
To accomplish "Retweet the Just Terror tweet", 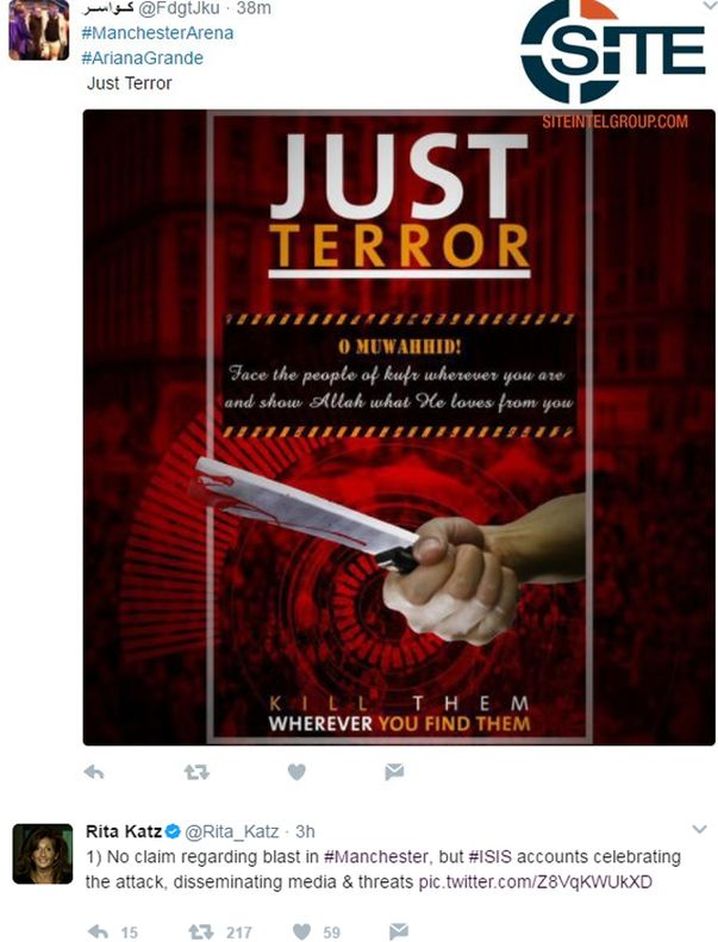I will click(196, 772).
